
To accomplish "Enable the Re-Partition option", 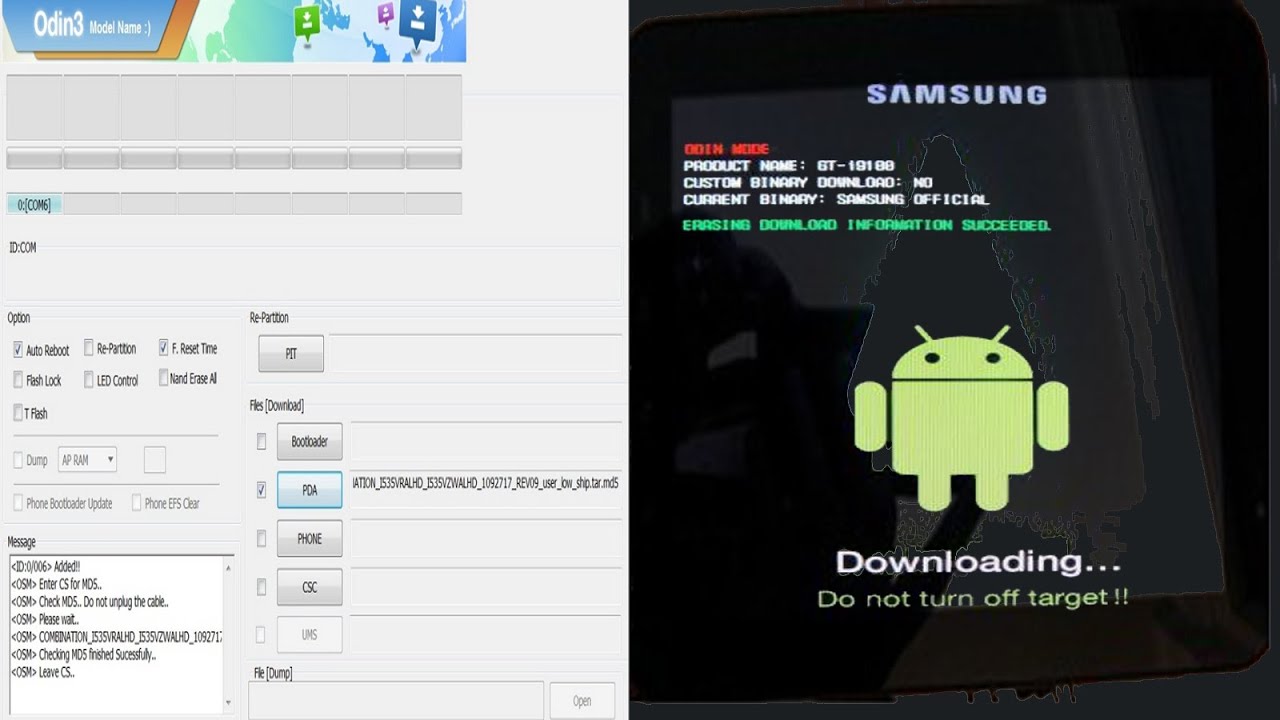I will coord(89,348).
